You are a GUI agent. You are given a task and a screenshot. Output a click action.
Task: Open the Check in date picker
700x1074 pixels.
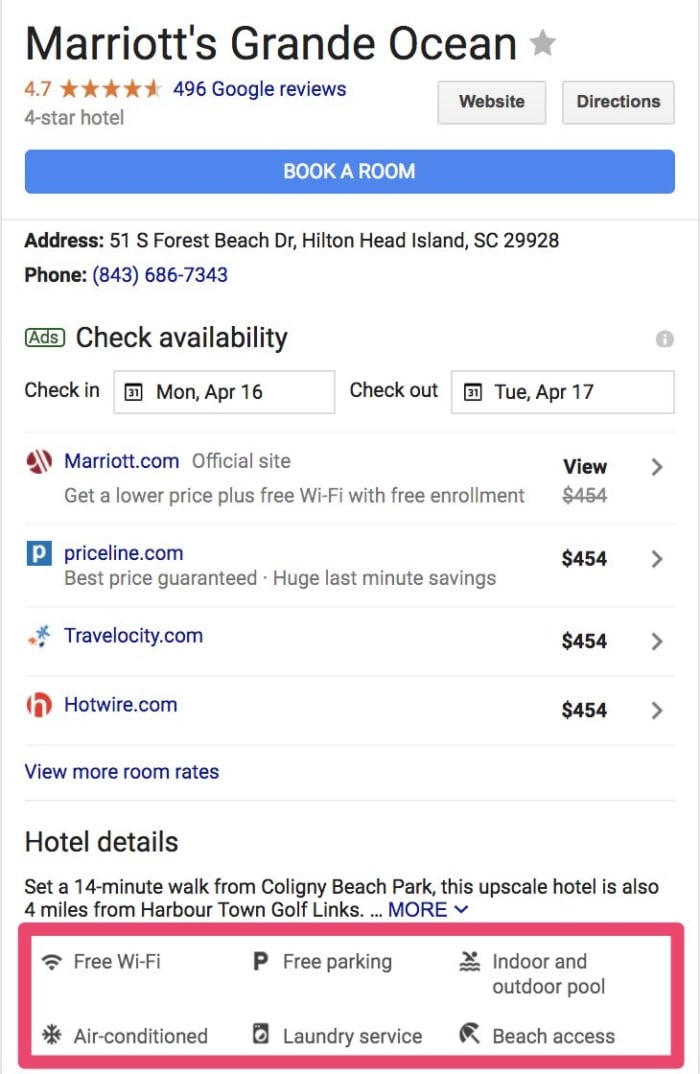click(224, 392)
